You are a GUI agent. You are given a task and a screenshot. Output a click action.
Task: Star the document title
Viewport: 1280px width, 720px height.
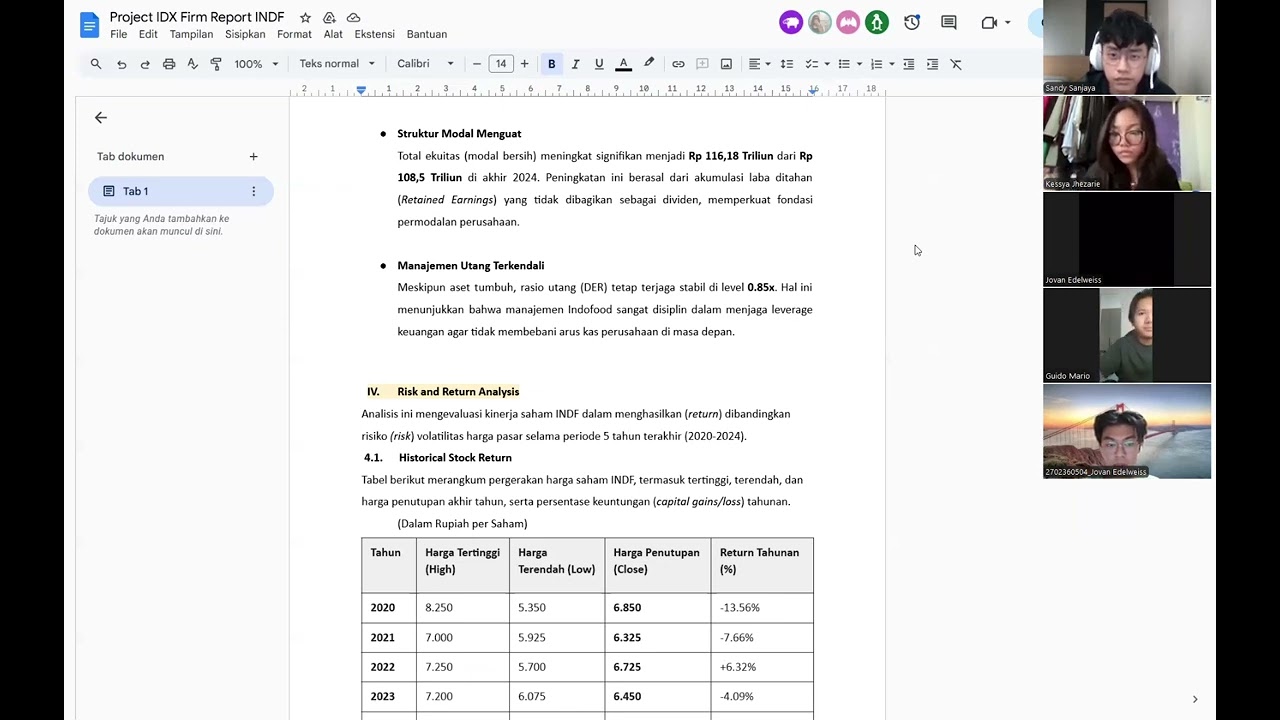[x=305, y=18]
